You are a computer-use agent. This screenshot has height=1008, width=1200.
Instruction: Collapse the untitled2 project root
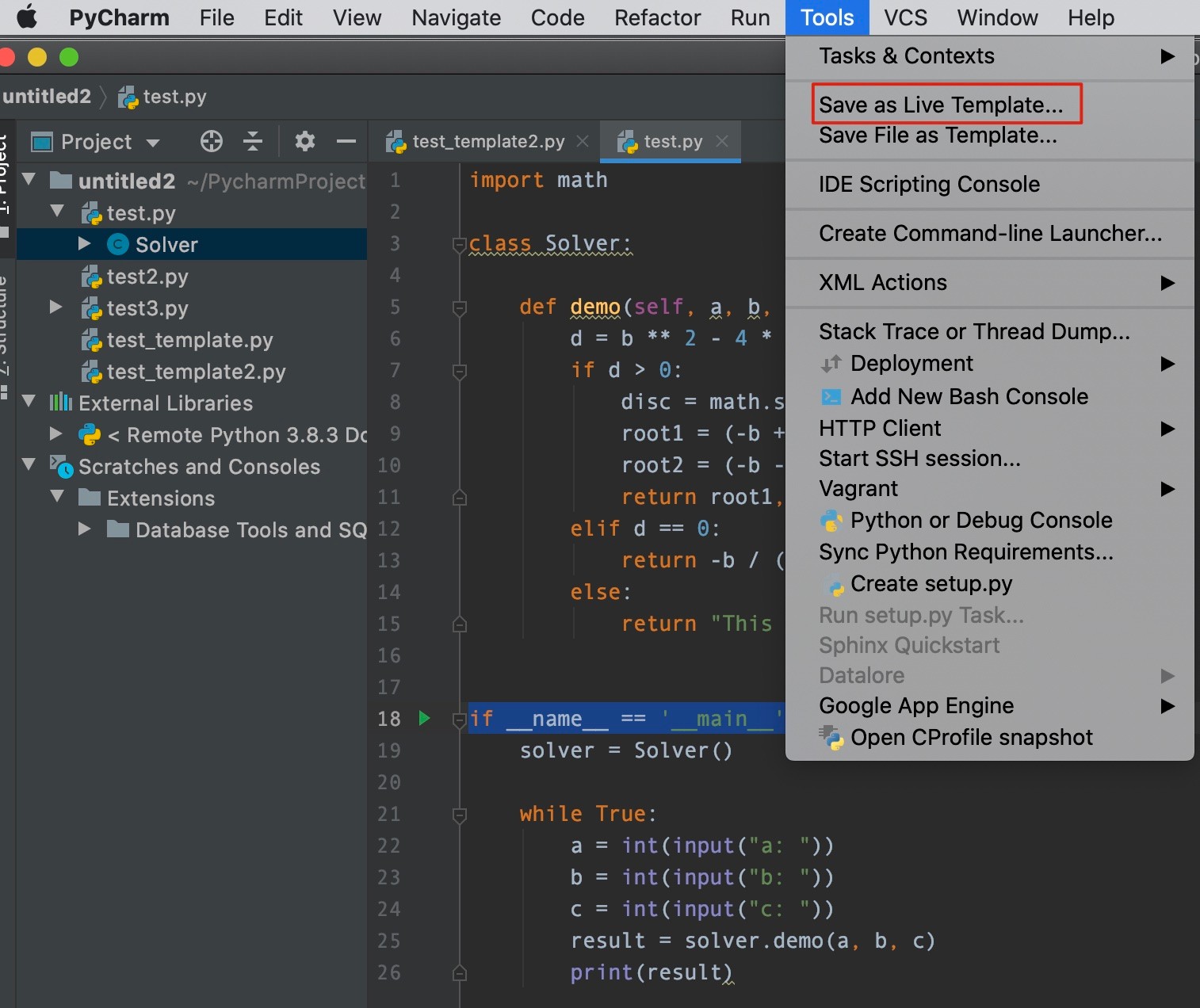(x=29, y=179)
